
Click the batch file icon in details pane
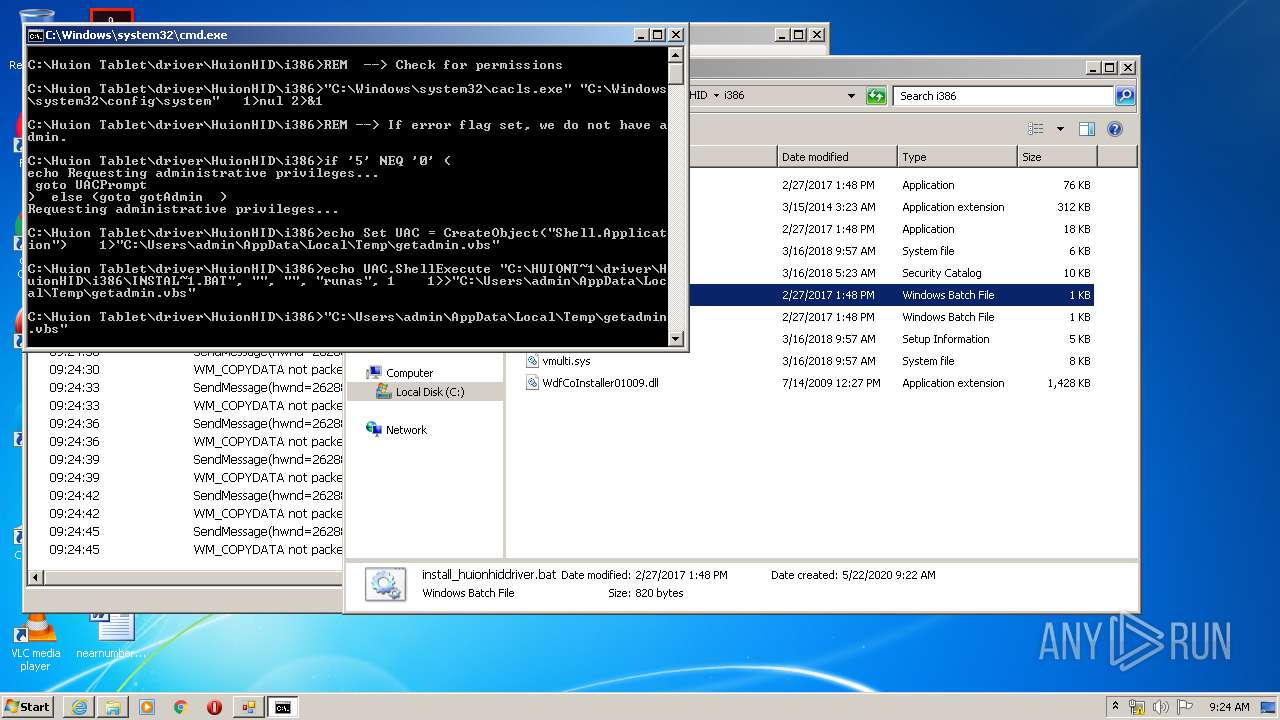[x=385, y=584]
